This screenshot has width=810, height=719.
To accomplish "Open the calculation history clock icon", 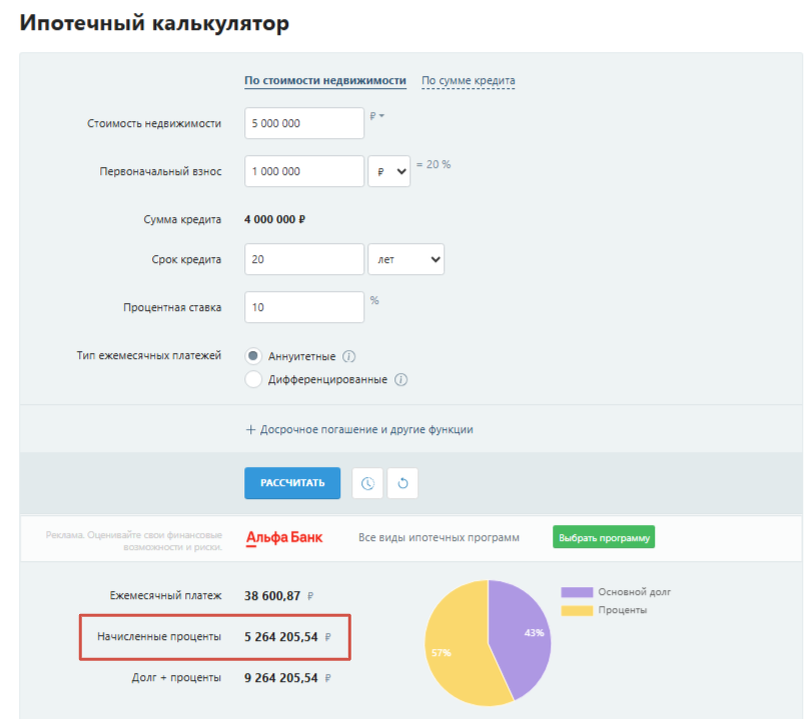I will pyautogui.click(x=367, y=483).
